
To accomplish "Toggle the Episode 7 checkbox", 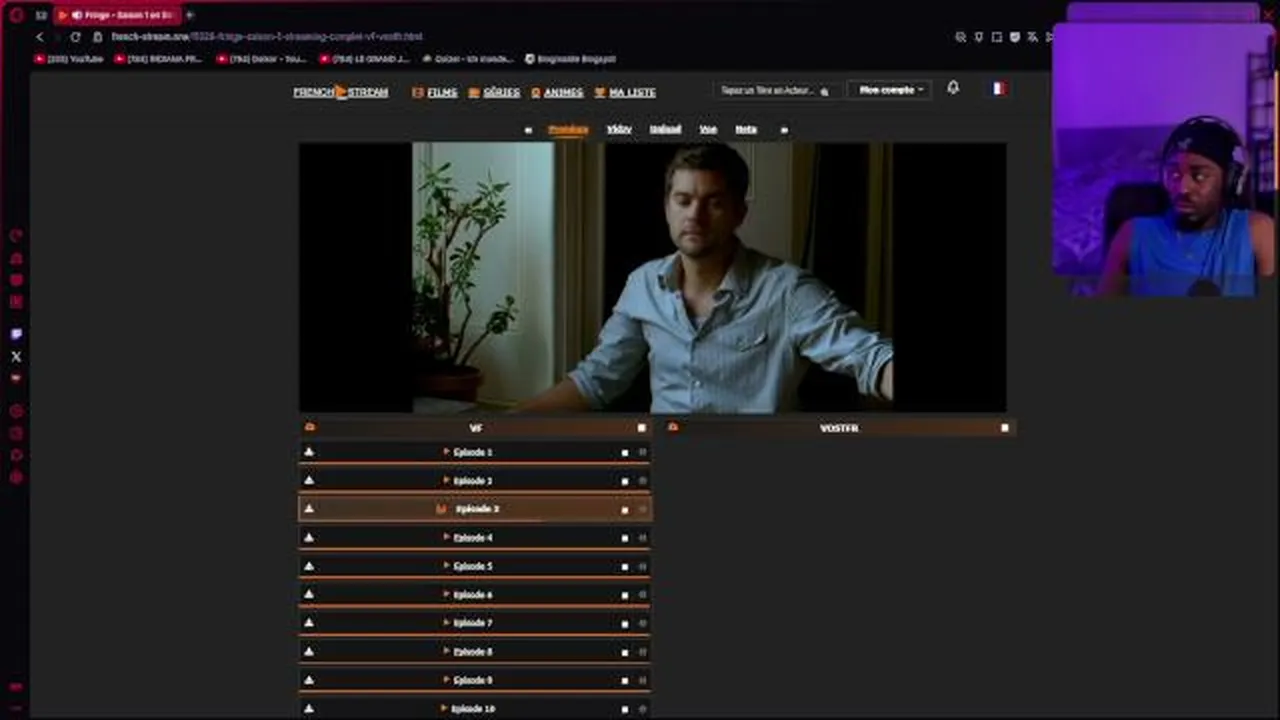I will pyautogui.click(x=625, y=623).
